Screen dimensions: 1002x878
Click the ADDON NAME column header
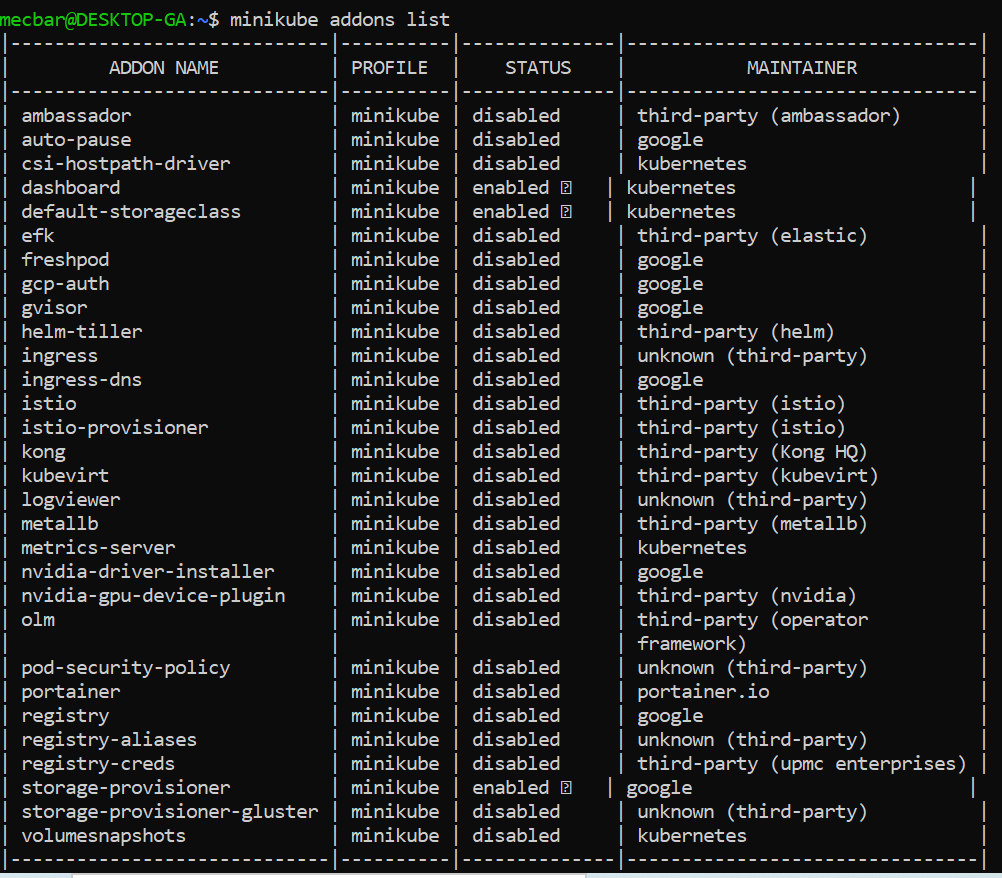[x=164, y=68]
